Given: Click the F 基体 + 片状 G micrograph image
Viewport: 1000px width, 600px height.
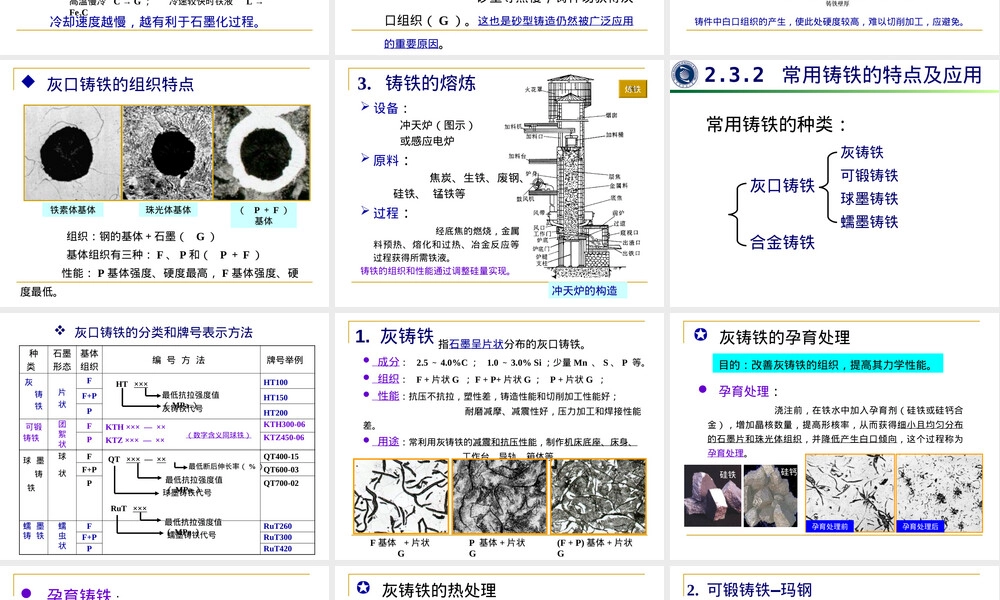Looking at the screenshot, I should pyautogui.click(x=401, y=496).
